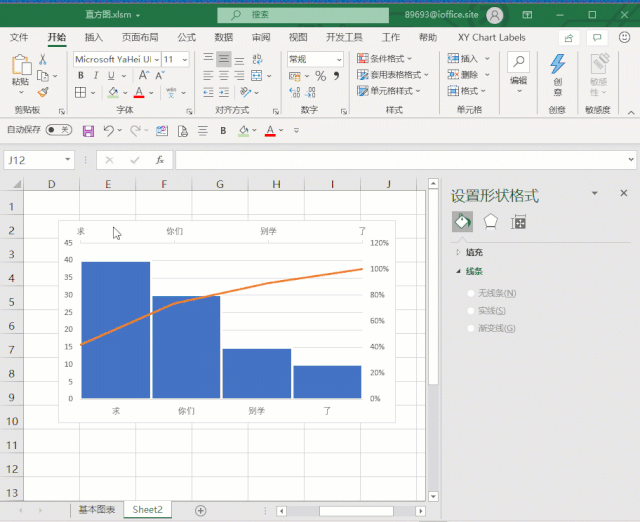The width and height of the screenshot is (640, 522).
Task: Open the File tab
Action: (19, 38)
